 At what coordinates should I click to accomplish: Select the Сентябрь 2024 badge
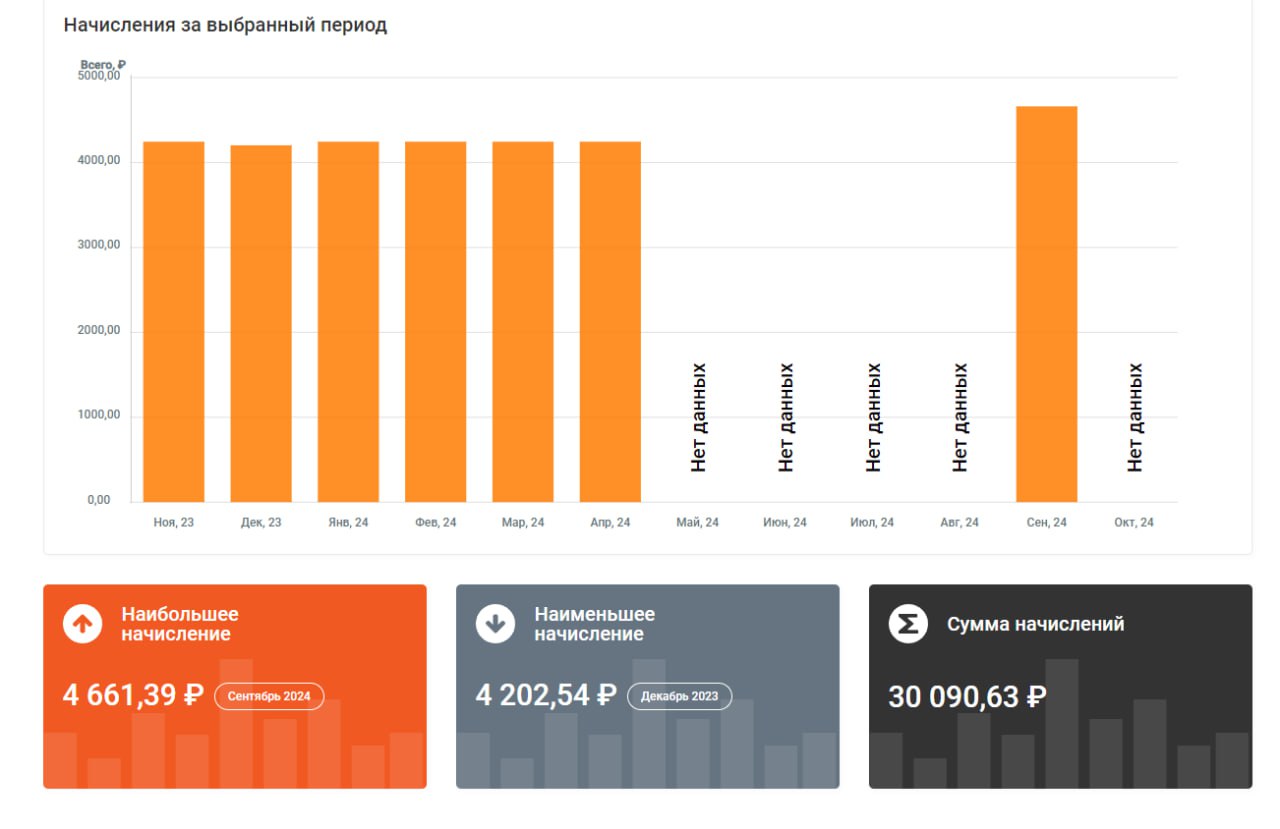(x=269, y=696)
